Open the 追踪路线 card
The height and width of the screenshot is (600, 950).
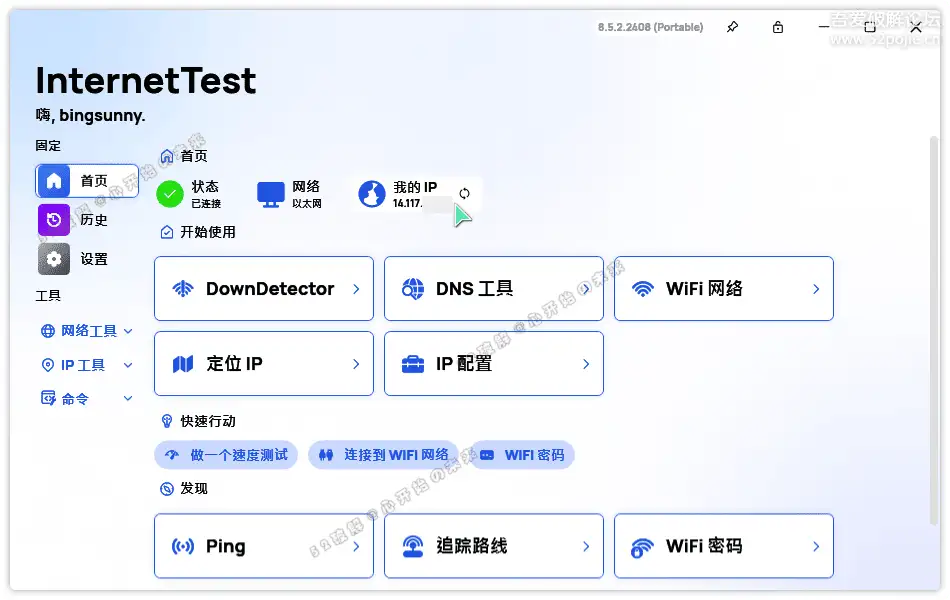pos(494,546)
